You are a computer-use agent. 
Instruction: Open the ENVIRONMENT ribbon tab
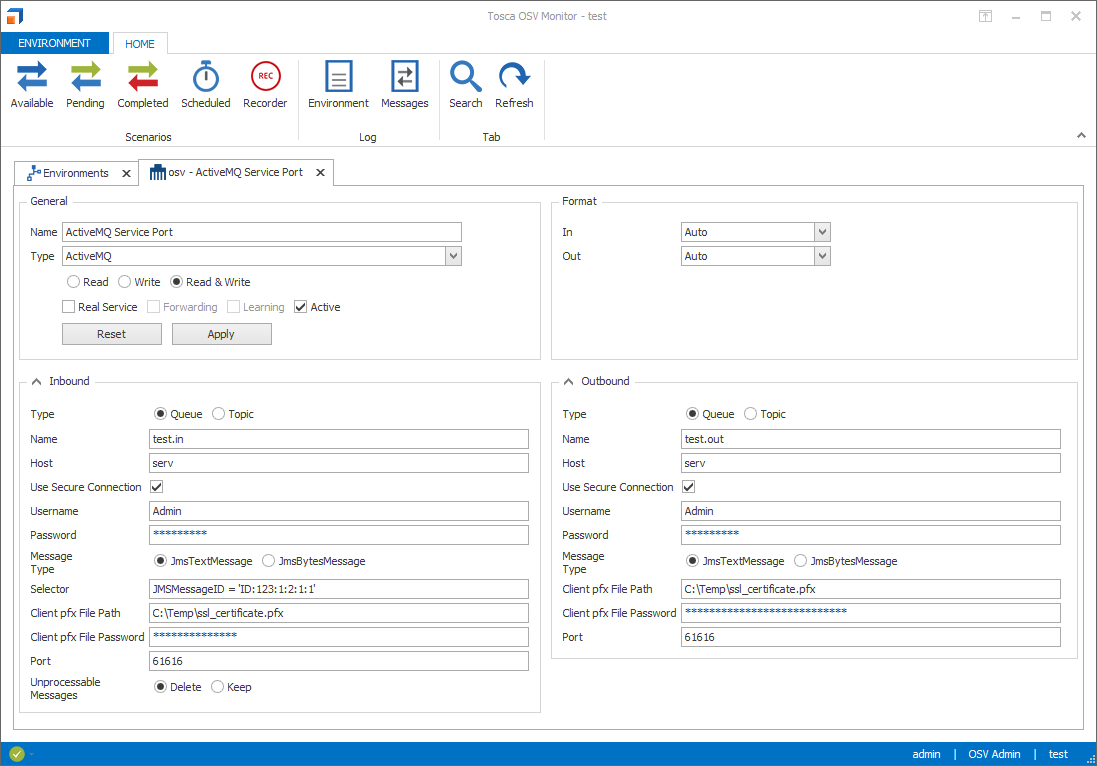point(54,43)
